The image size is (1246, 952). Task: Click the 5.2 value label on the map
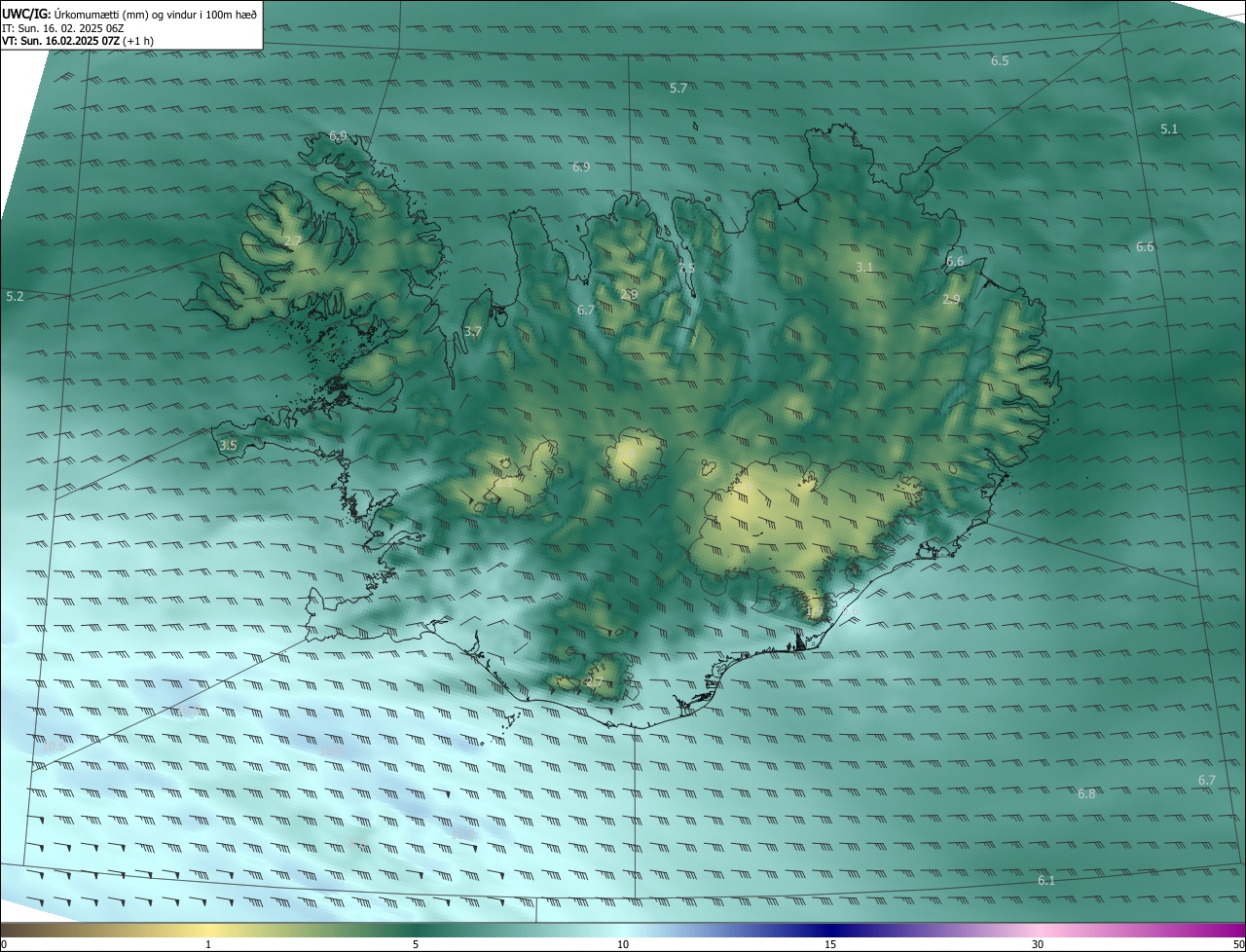point(15,296)
